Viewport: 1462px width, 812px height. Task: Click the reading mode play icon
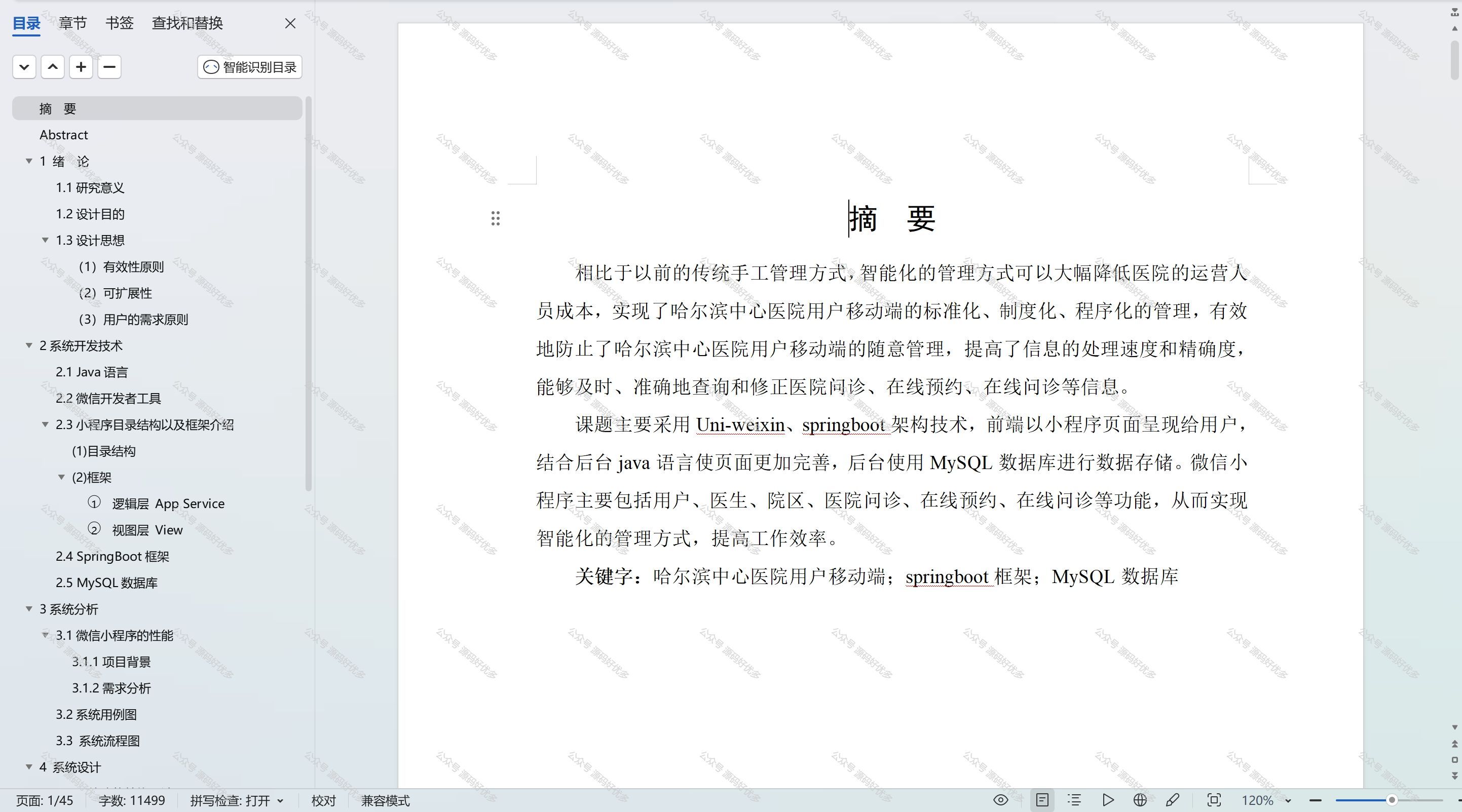tap(1108, 800)
